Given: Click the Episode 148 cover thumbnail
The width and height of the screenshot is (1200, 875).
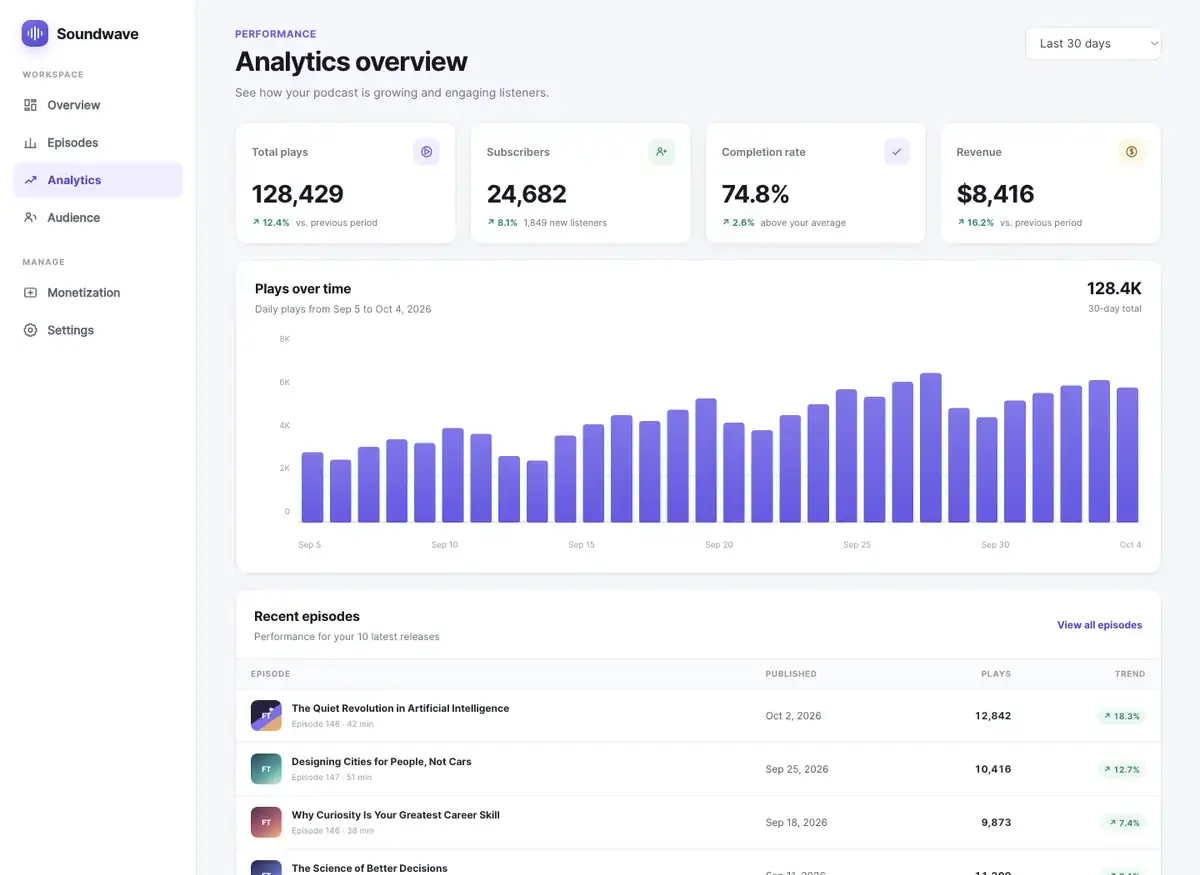Looking at the screenshot, I should pyautogui.click(x=266, y=716).
